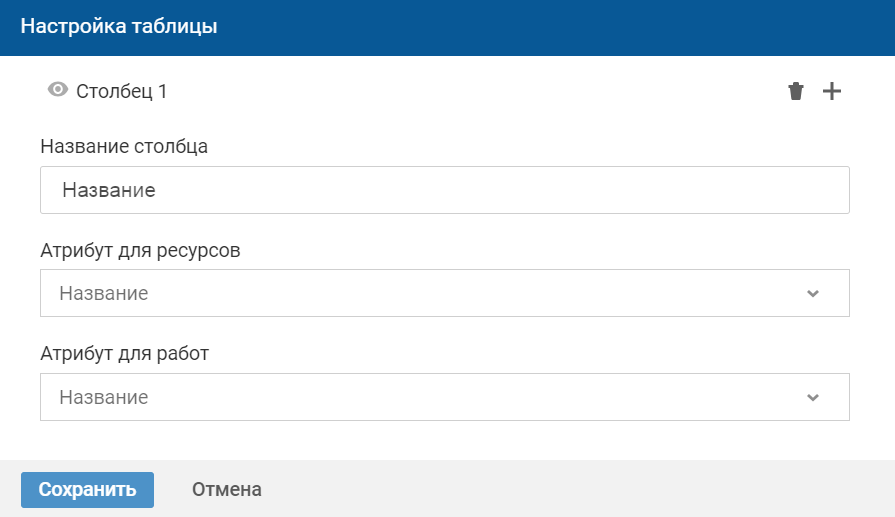Click chevron arrow of Атрибут для работ
The height and width of the screenshot is (517, 895).
point(813,397)
